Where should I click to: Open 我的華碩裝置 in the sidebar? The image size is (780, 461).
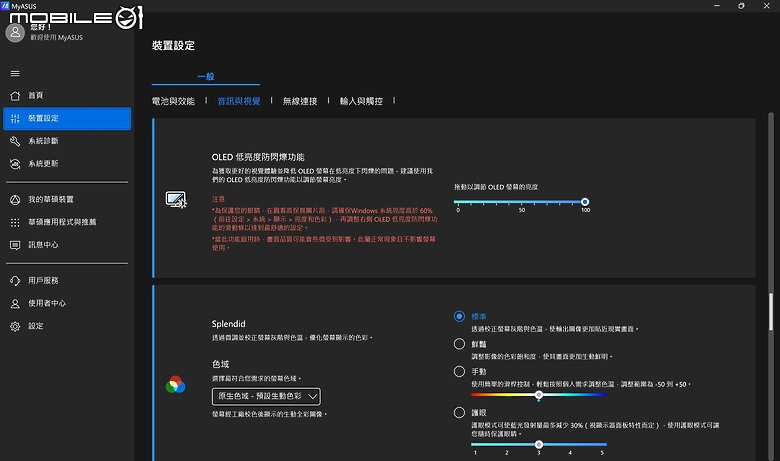coord(67,199)
